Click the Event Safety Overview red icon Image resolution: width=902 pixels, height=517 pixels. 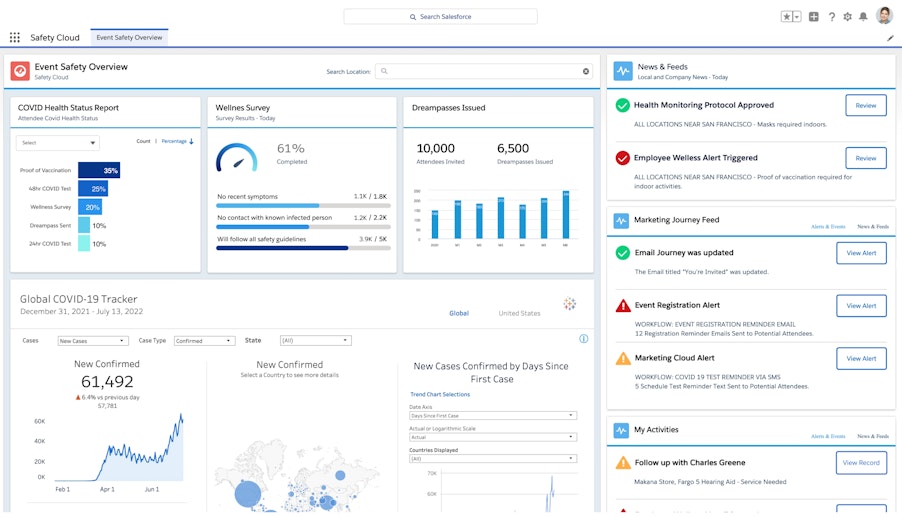coord(20,71)
